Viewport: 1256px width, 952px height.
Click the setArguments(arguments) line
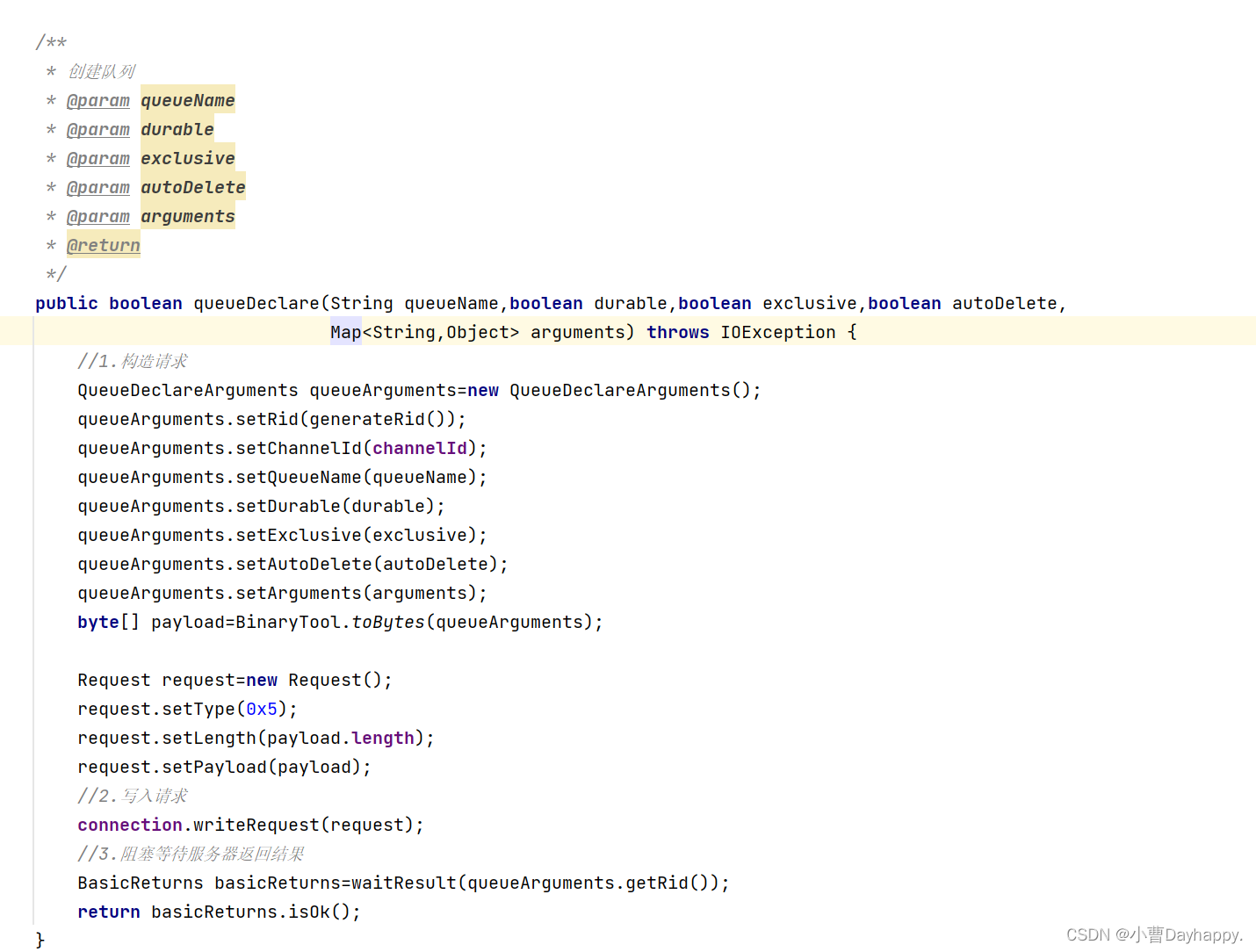(283, 593)
